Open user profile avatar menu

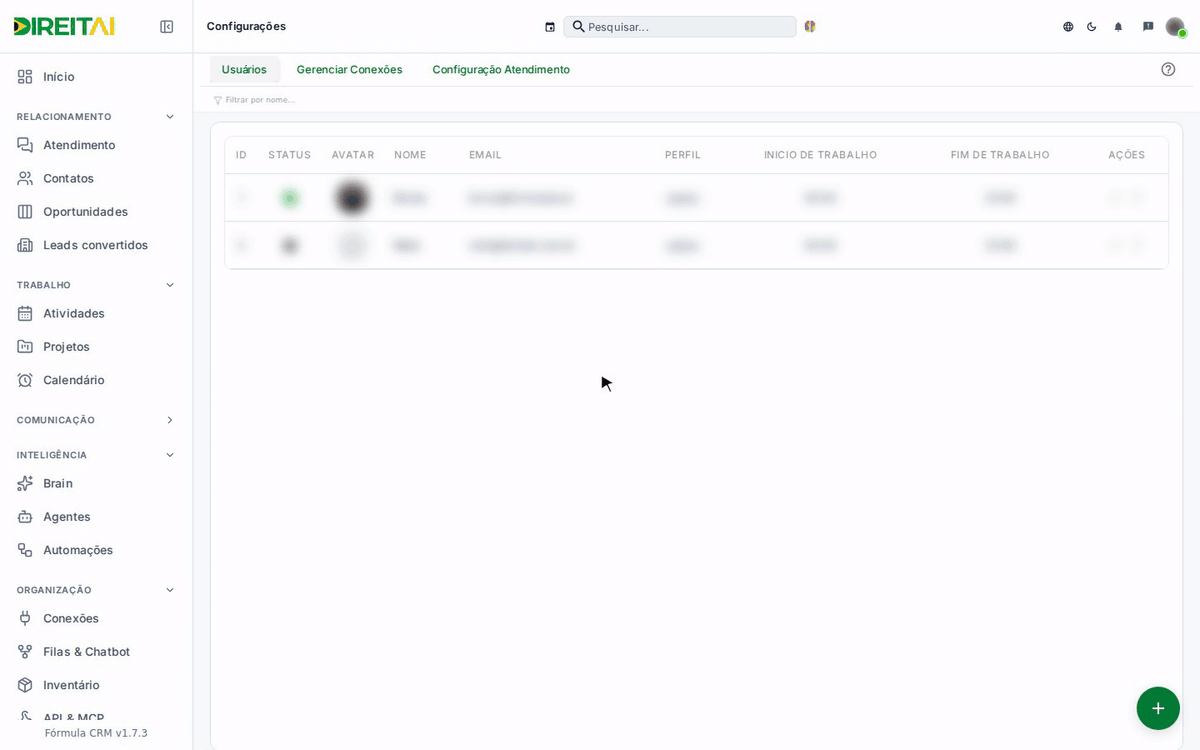click(x=1175, y=27)
